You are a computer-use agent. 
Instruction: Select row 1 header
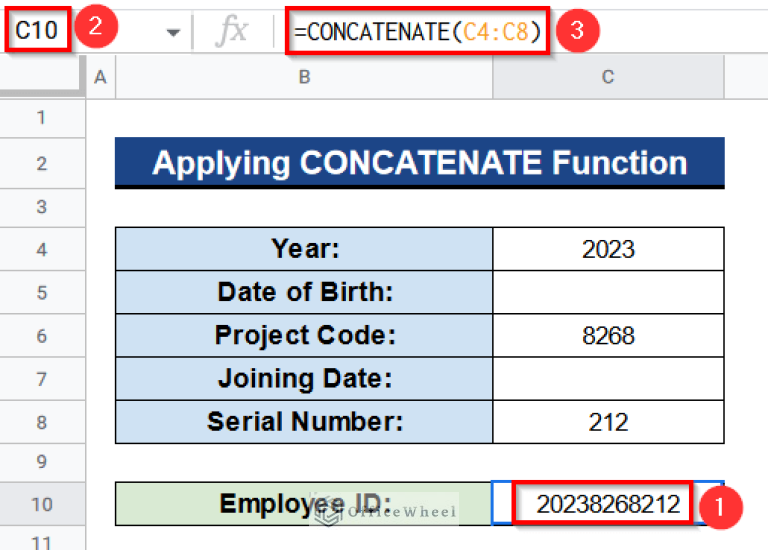click(42, 118)
